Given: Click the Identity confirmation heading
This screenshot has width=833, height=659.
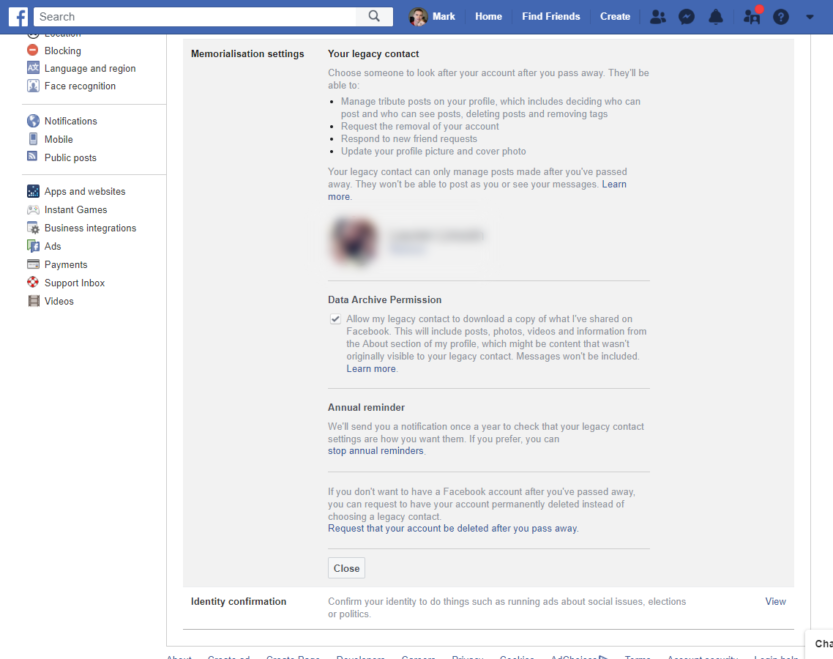Looking at the screenshot, I should point(239,601).
